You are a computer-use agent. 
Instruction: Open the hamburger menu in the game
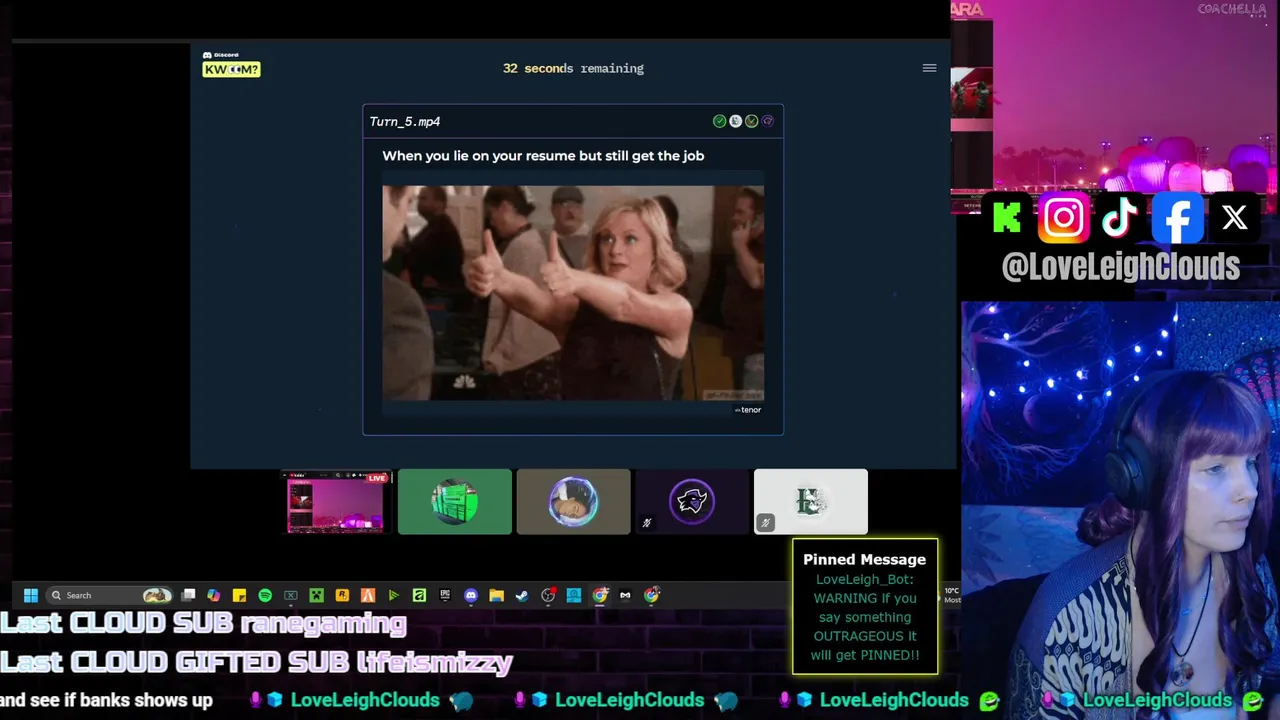pyautogui.click(x=929, y=68)
